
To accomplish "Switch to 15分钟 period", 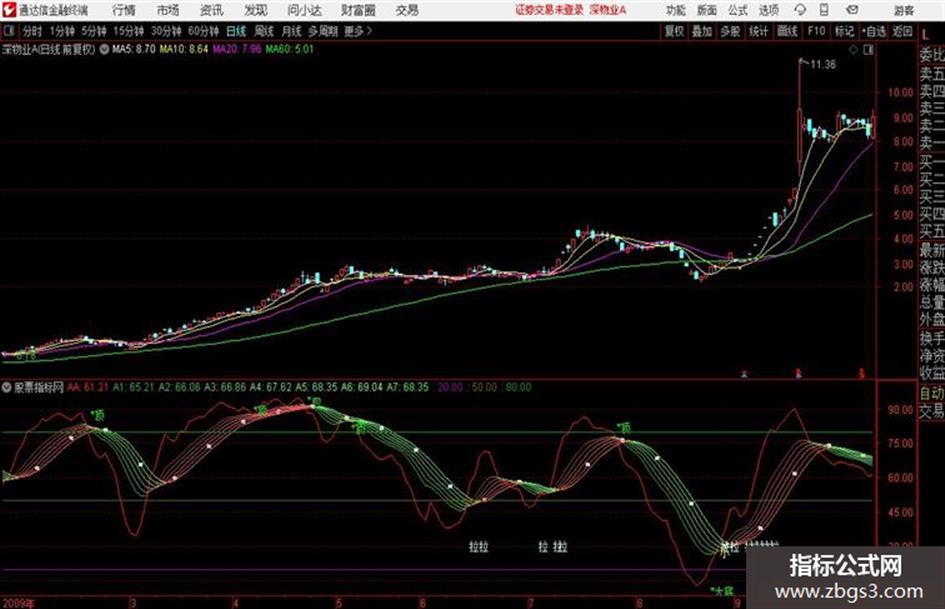I will 129,31.
